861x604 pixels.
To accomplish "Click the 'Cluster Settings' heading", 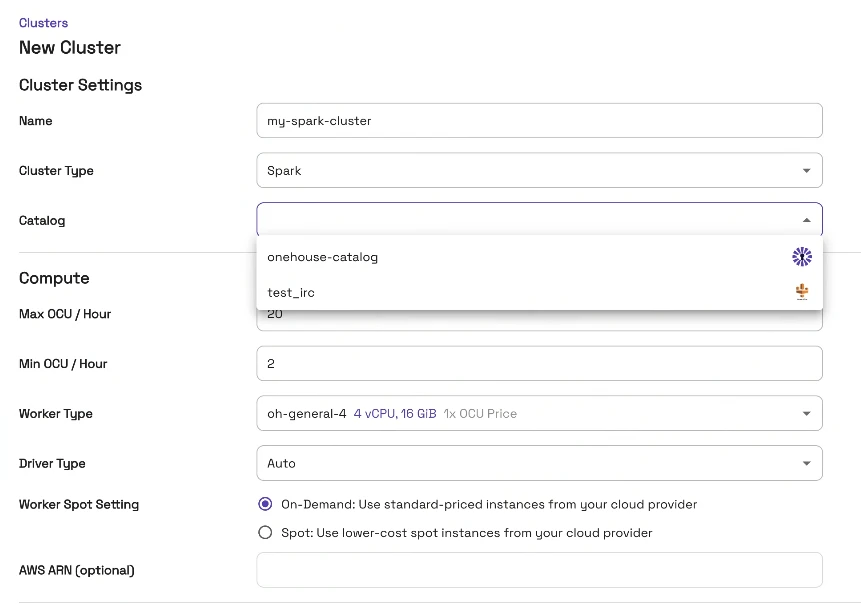I will click(x=80, y=85).
